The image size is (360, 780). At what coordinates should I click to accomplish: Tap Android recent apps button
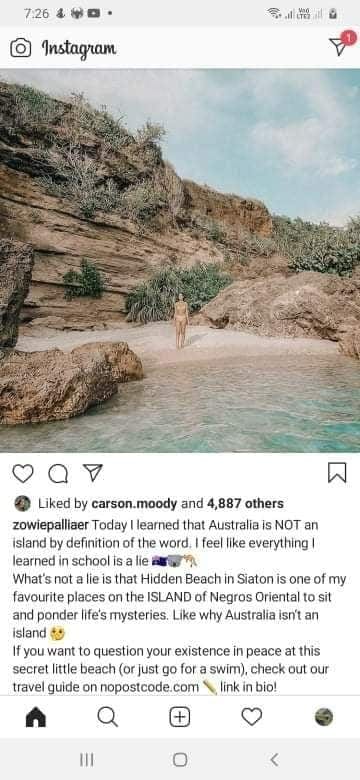pyautogui.click(x=87, y=759)
